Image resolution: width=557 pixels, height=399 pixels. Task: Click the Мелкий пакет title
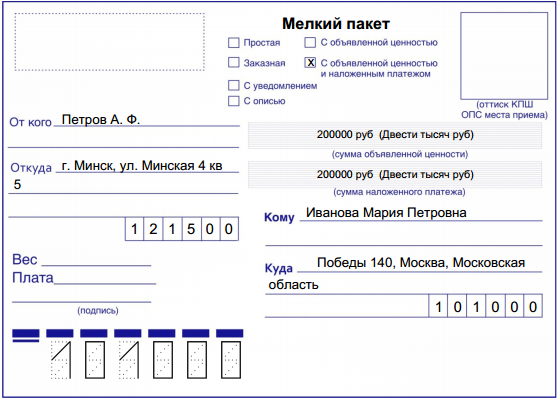pos(336,24)
